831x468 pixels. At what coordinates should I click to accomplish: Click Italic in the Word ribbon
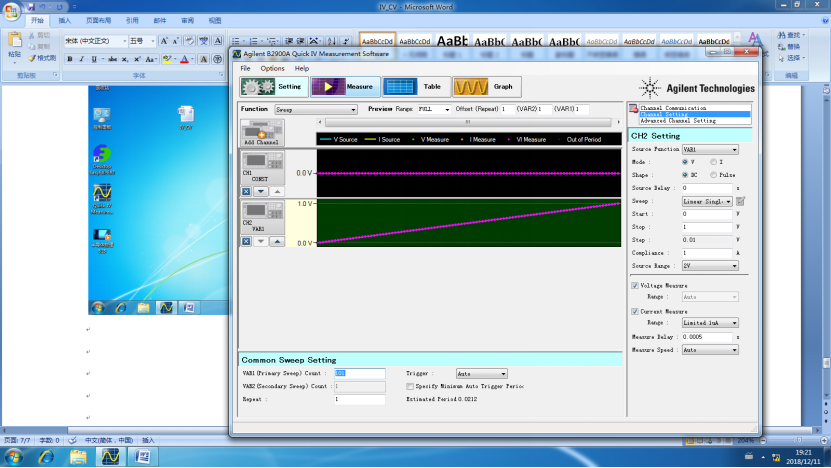[82, 59]
